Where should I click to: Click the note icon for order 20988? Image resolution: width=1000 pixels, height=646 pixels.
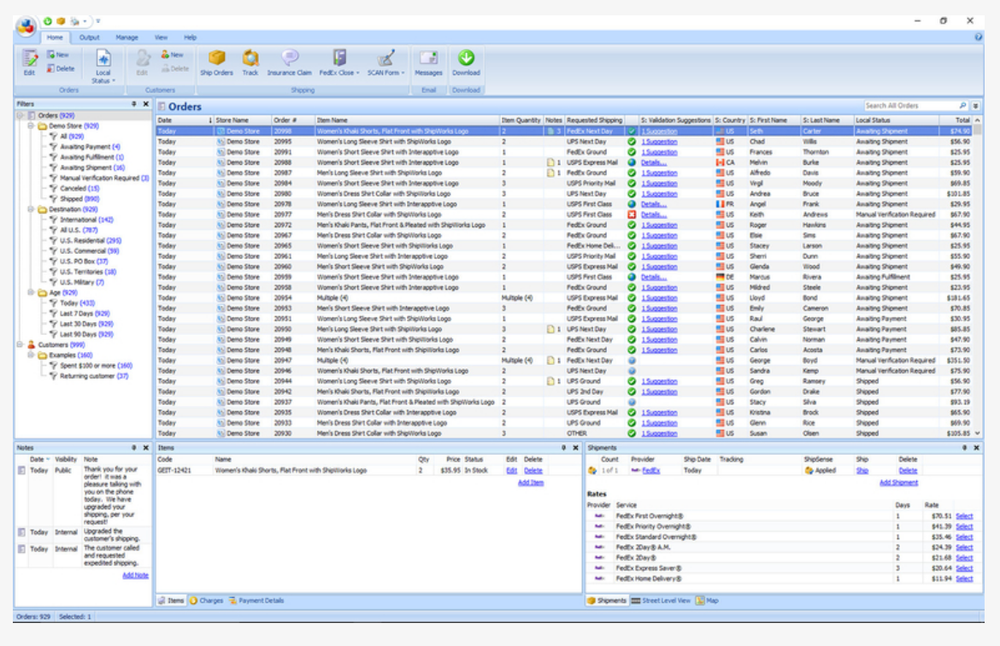[x=550, y=163]
